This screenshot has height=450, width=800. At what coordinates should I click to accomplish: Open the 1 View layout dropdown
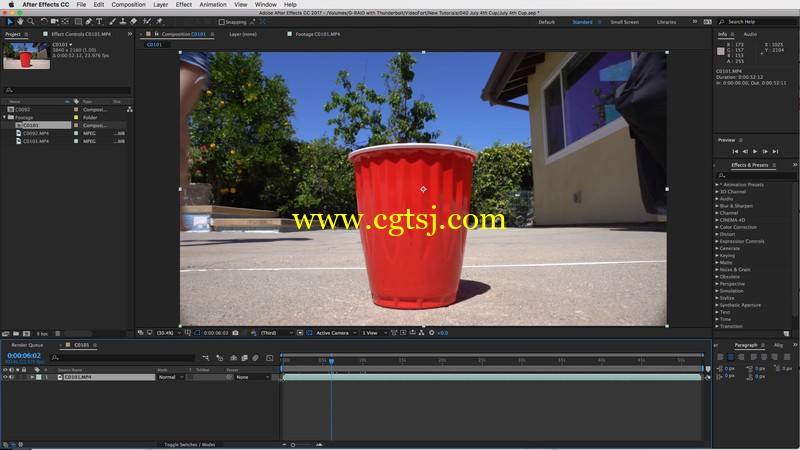pyautogui.click(x=374, y=333)
